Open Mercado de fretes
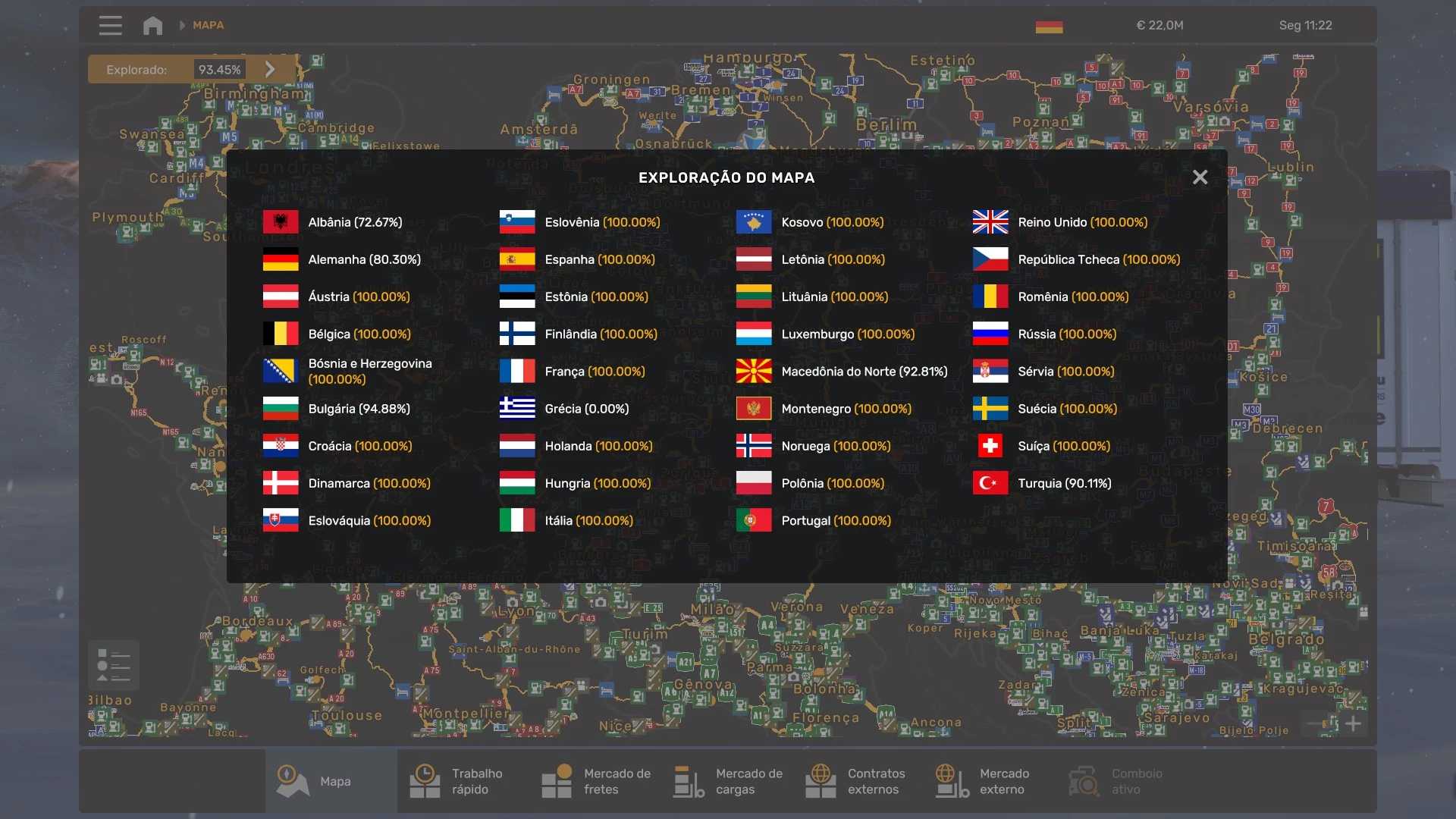Viewport: 1456px width, 819px height. tap(596, 781)
